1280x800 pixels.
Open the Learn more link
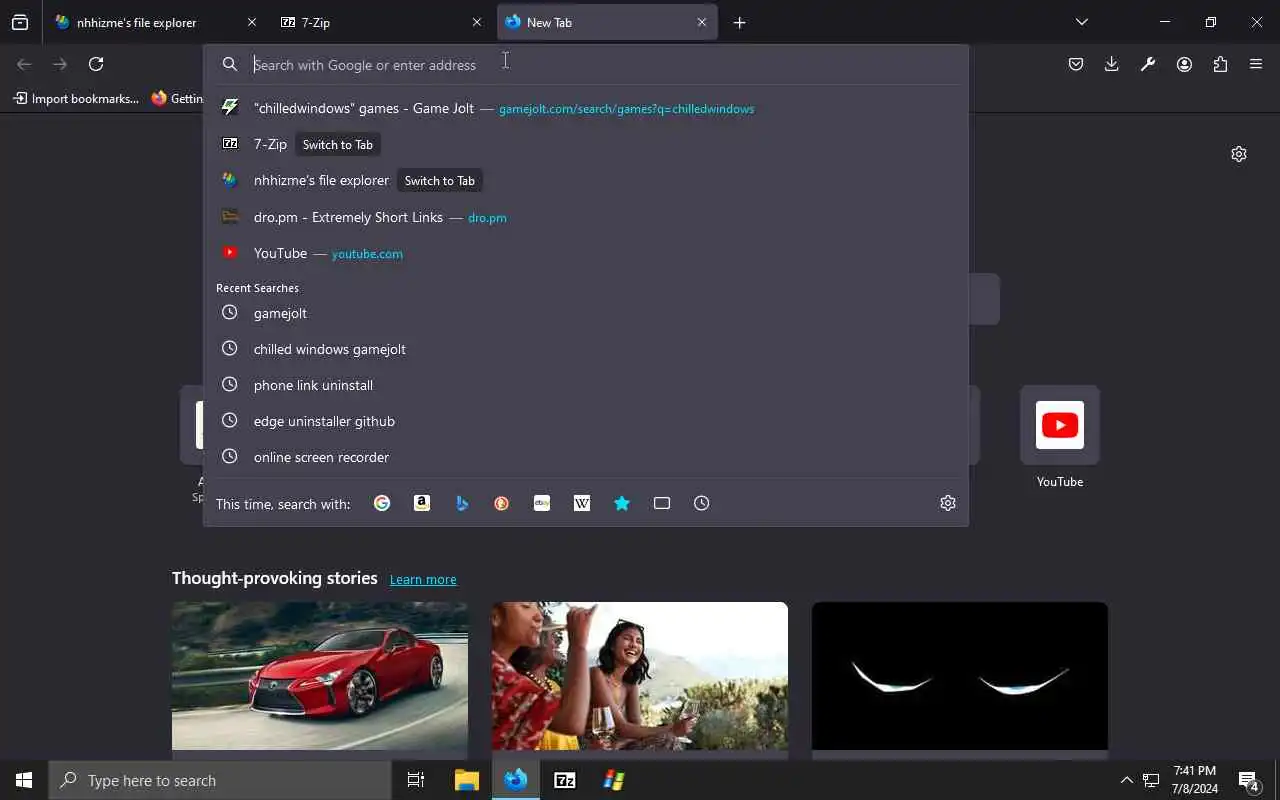click(x=423, y=579)
